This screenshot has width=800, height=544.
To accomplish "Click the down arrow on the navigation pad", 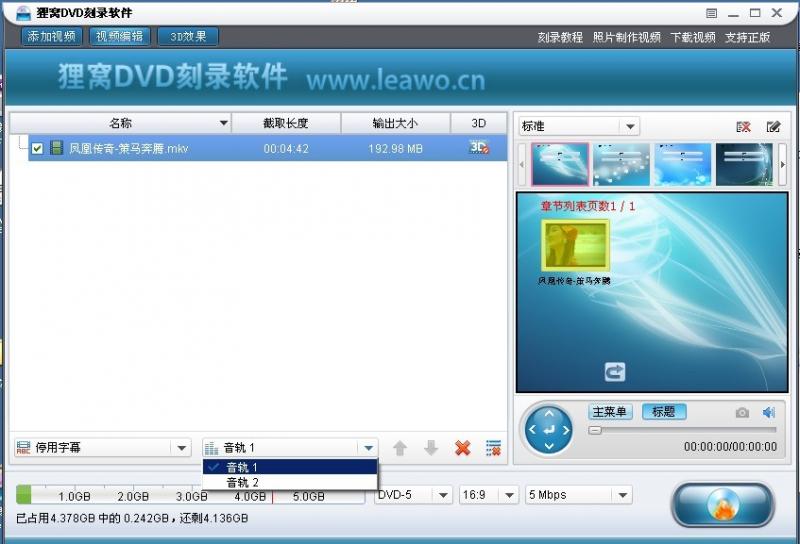I will (549, 447).
